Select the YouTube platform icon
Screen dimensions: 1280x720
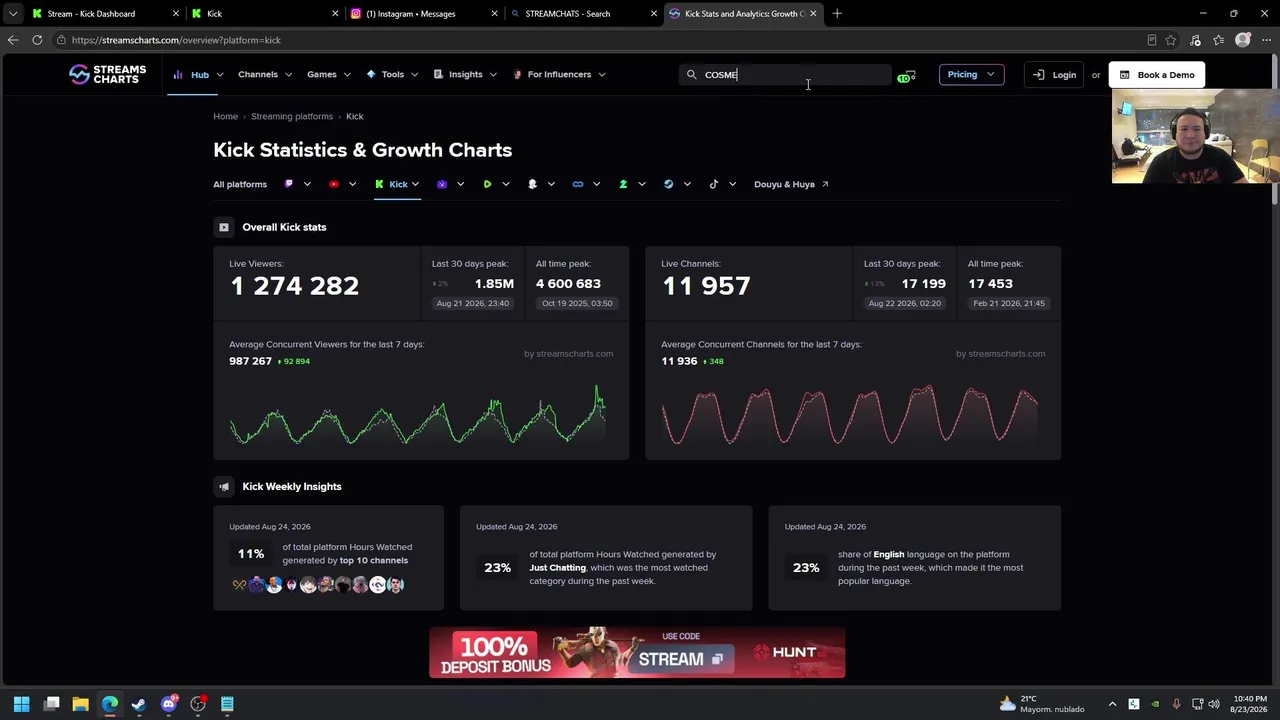click(x=334, y=184)
